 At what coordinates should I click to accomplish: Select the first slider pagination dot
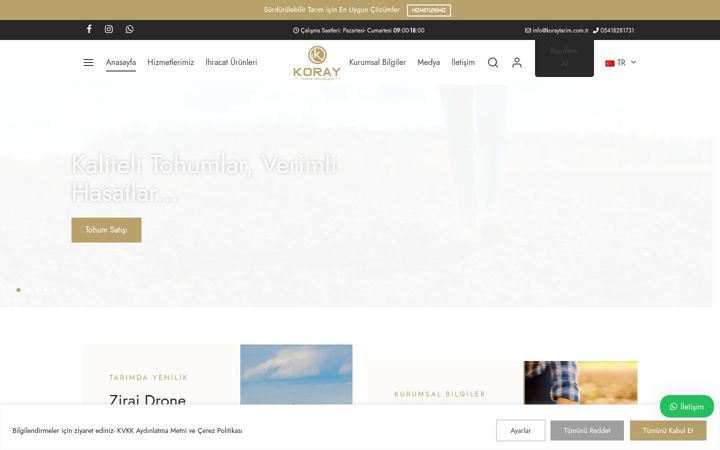point(18,290)
